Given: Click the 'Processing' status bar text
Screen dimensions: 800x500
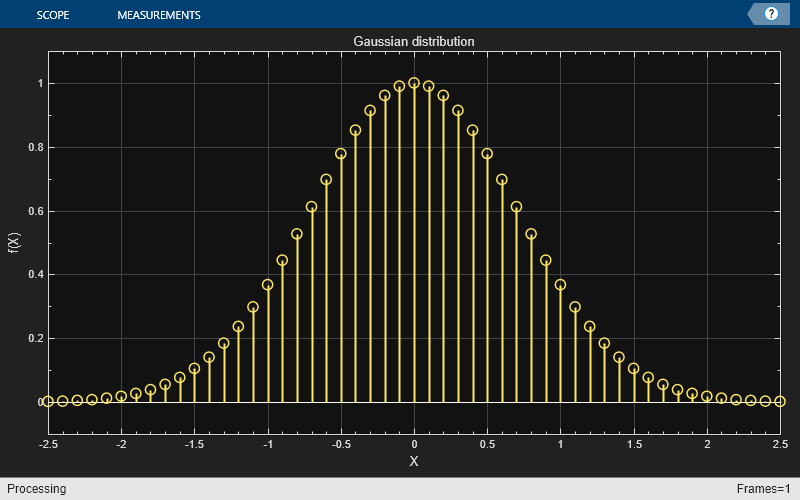Looking at the screenshot, I should (x=37, y=489).
